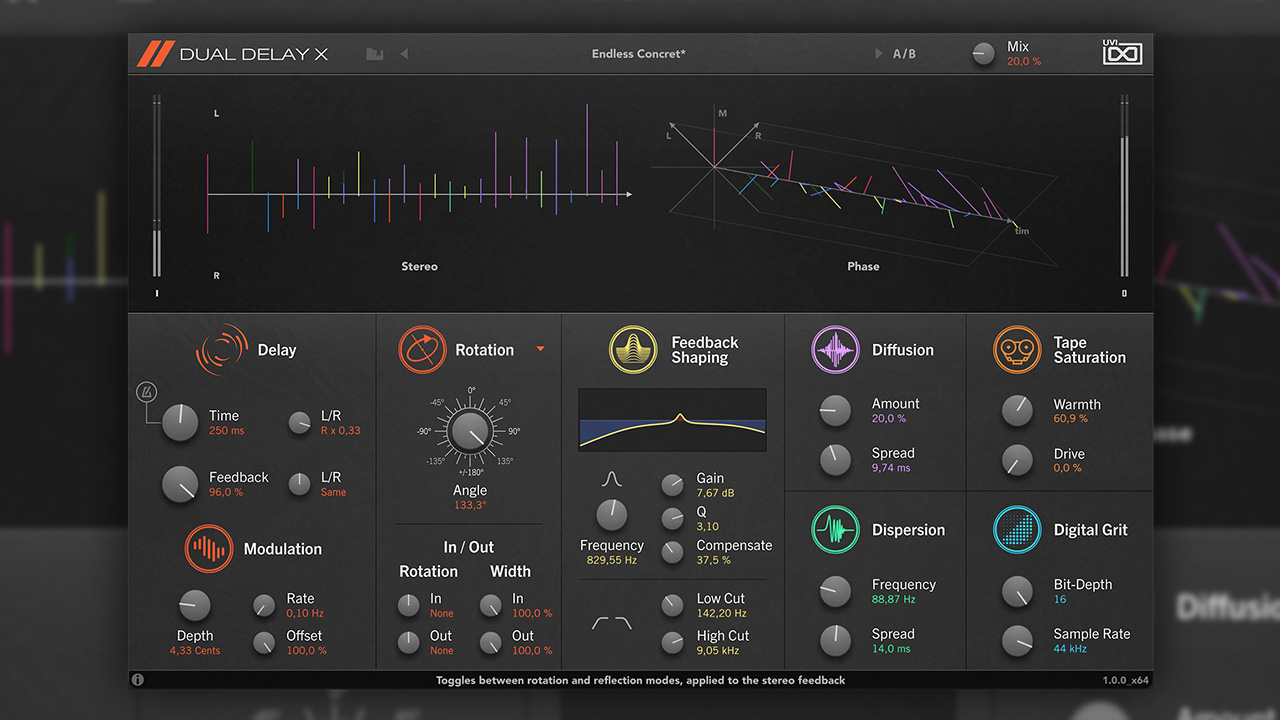Click the Rotation globe icon
The image size is (1280, 720).
coord(424,350)
